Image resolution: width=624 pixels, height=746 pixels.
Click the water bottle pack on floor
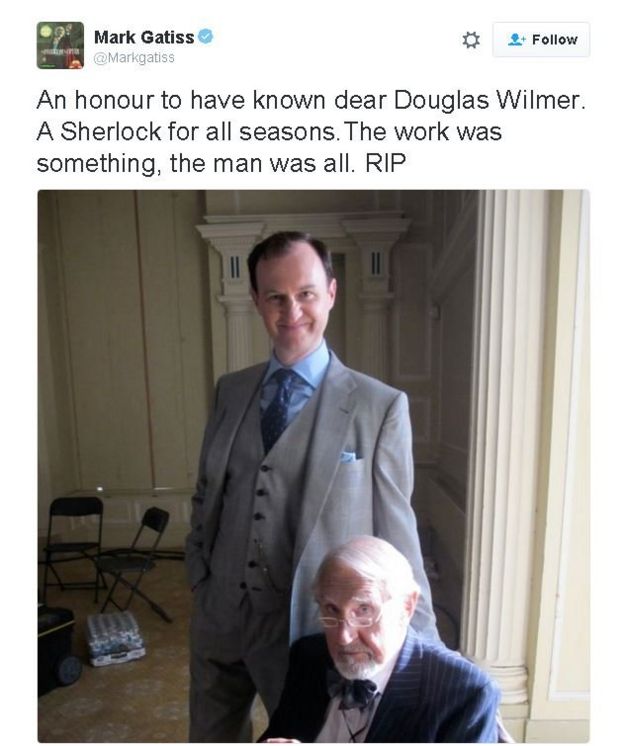115,638
